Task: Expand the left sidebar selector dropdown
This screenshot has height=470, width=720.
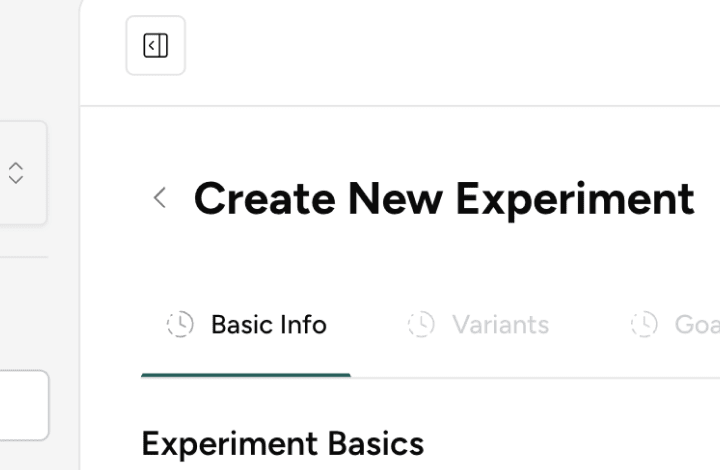Action: (x=22, y=172)
